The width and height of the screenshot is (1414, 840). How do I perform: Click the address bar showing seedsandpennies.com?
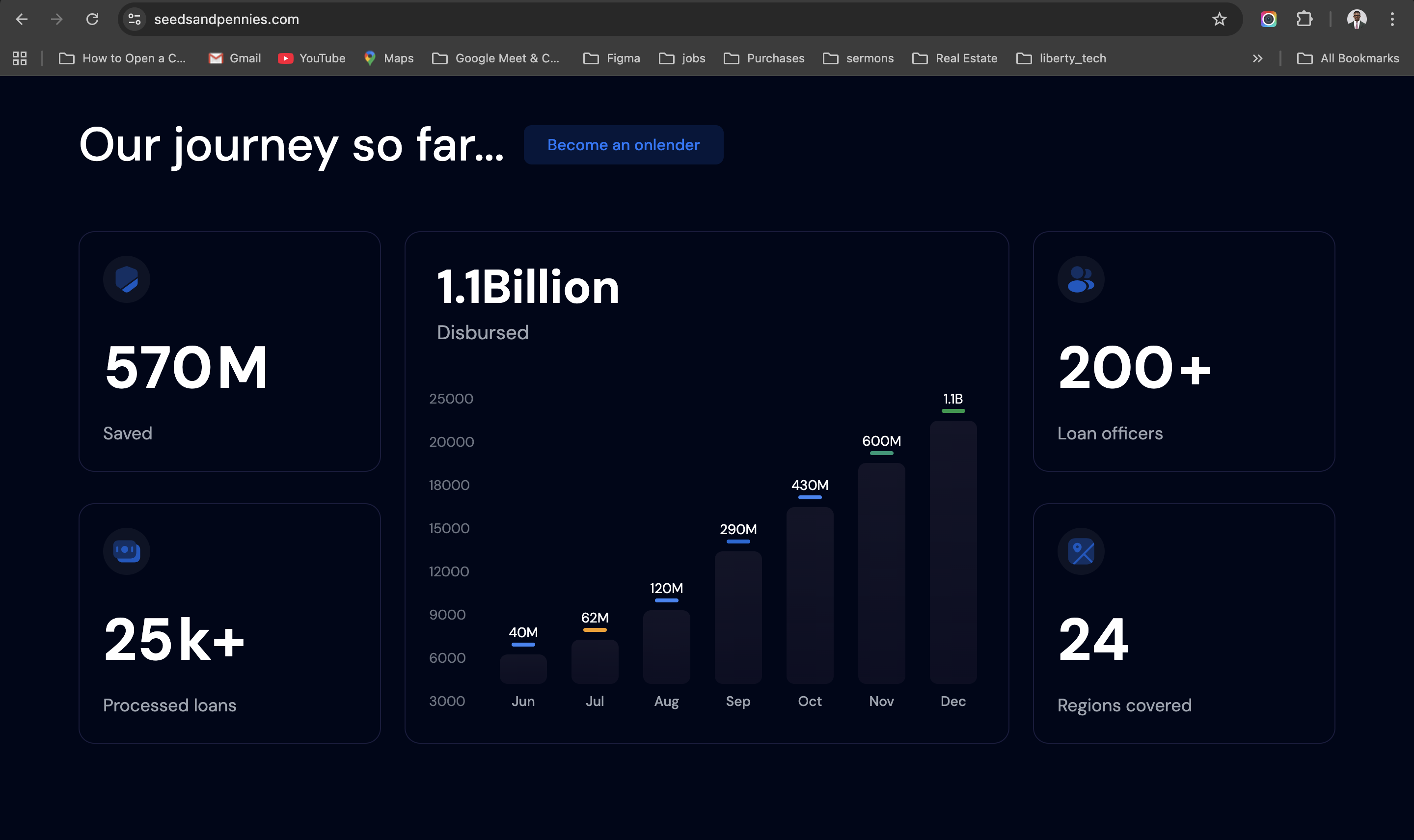tap(623, 19)
